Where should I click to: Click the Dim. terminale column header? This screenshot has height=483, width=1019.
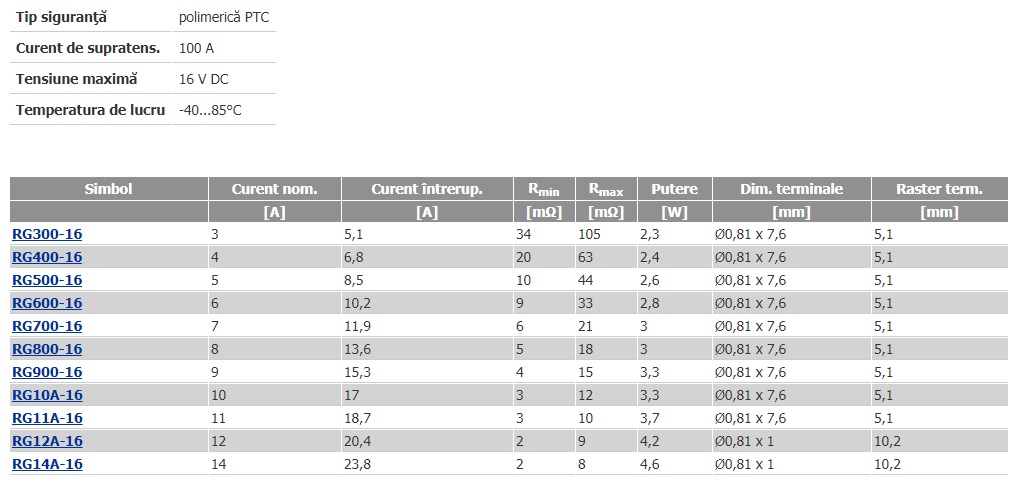[792, 189]
